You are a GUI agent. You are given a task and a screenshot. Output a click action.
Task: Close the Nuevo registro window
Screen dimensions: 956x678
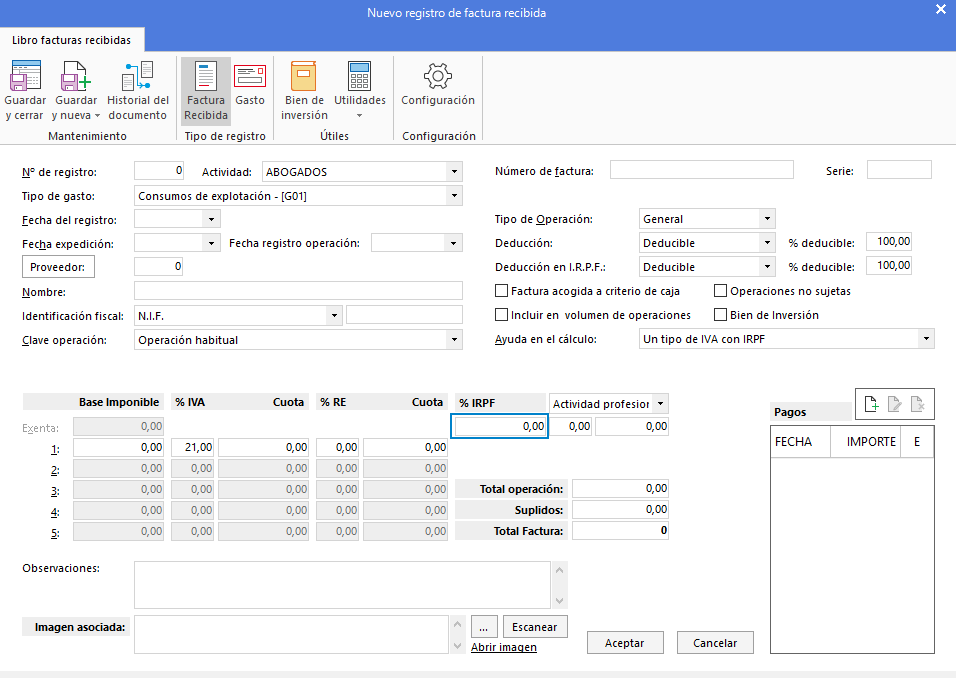[941, 9]
